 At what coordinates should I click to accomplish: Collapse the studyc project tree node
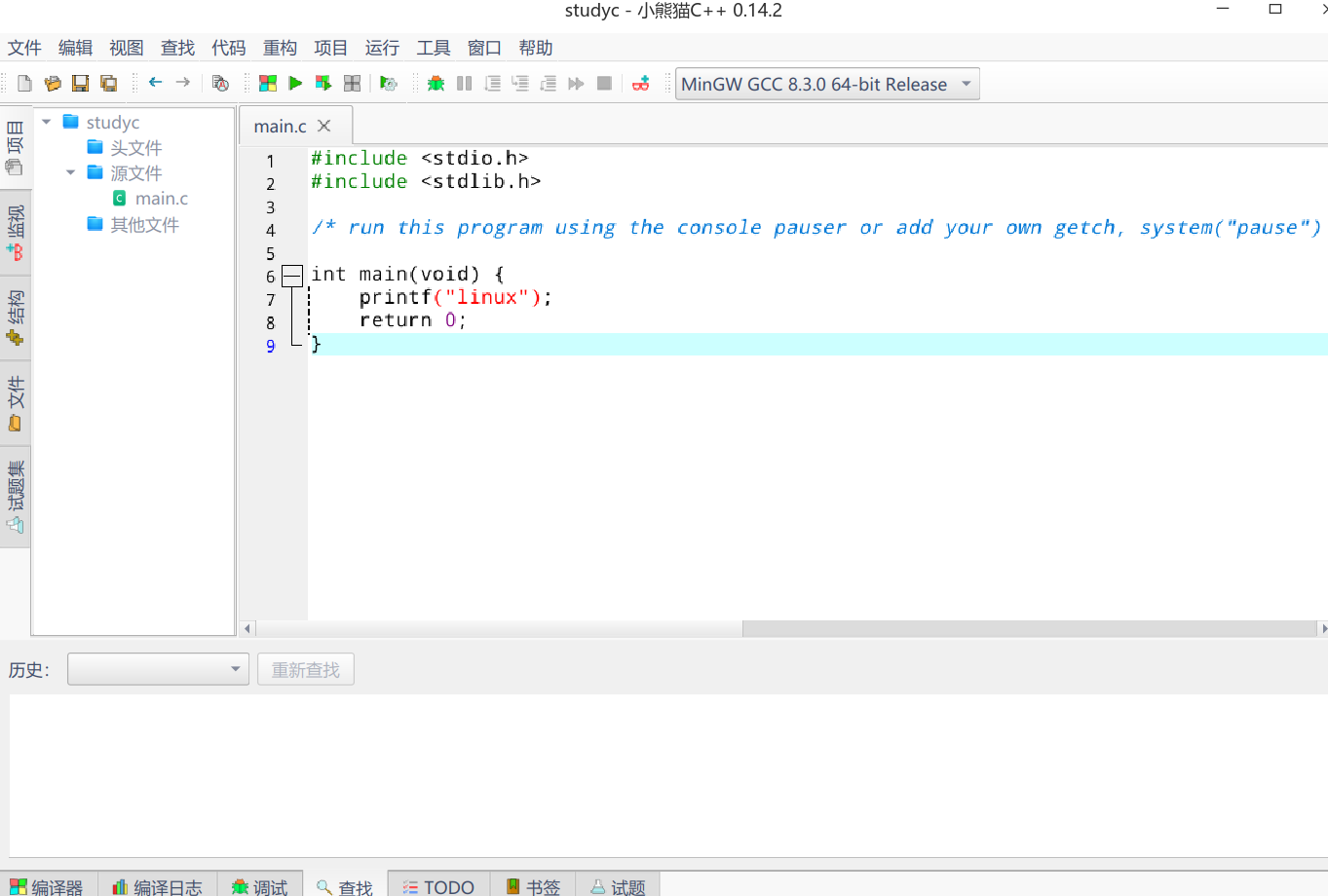[47, 122]
